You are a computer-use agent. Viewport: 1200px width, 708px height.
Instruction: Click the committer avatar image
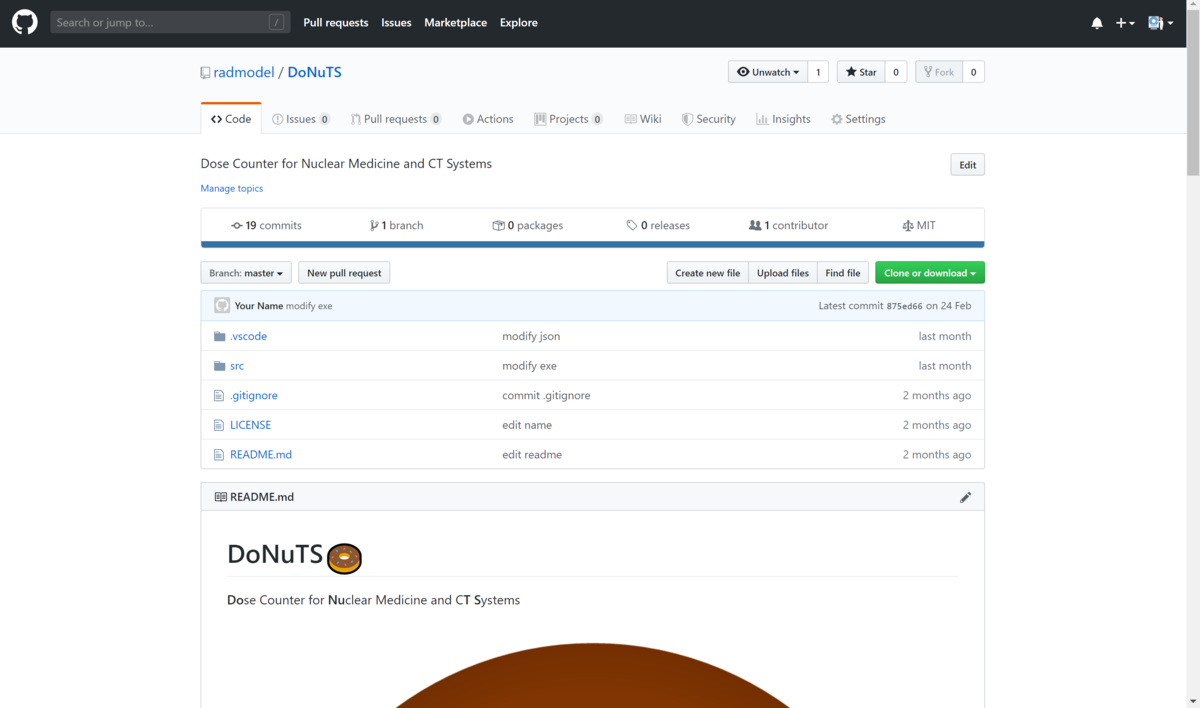pyautogui.click(x=222, y=305)
